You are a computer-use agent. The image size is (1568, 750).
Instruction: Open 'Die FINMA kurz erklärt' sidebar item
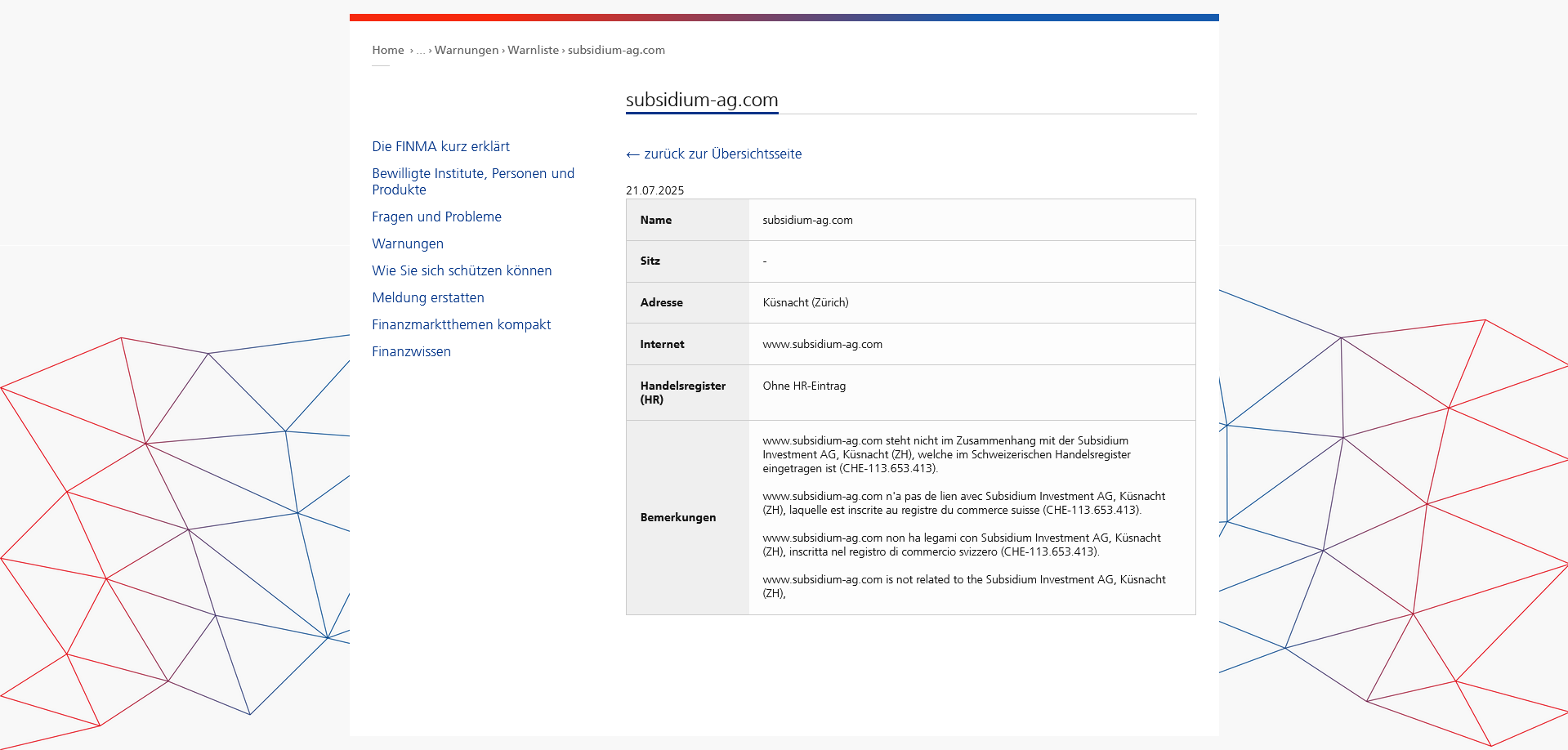(x=441, y=146)
